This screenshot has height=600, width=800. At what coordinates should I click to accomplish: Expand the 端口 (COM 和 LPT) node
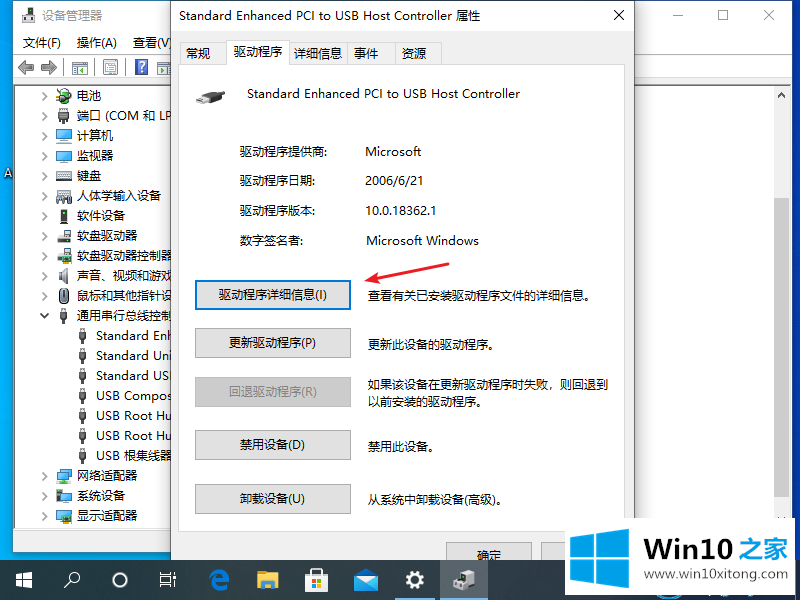(x=45, y=116)
